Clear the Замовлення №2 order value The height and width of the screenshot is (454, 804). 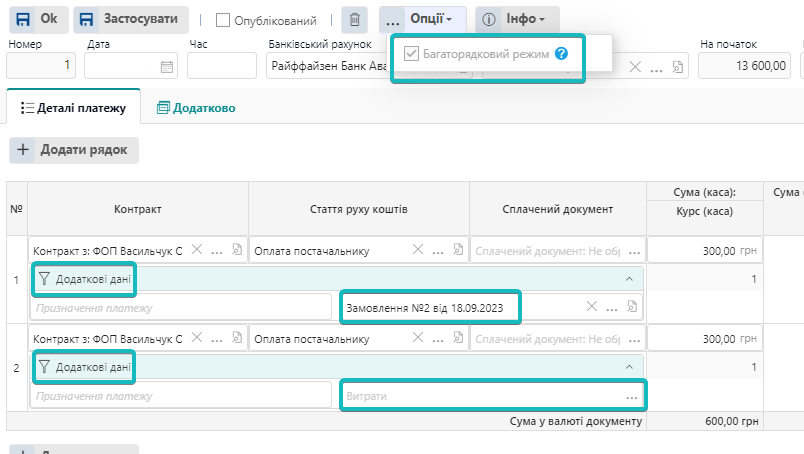(591, 306)
